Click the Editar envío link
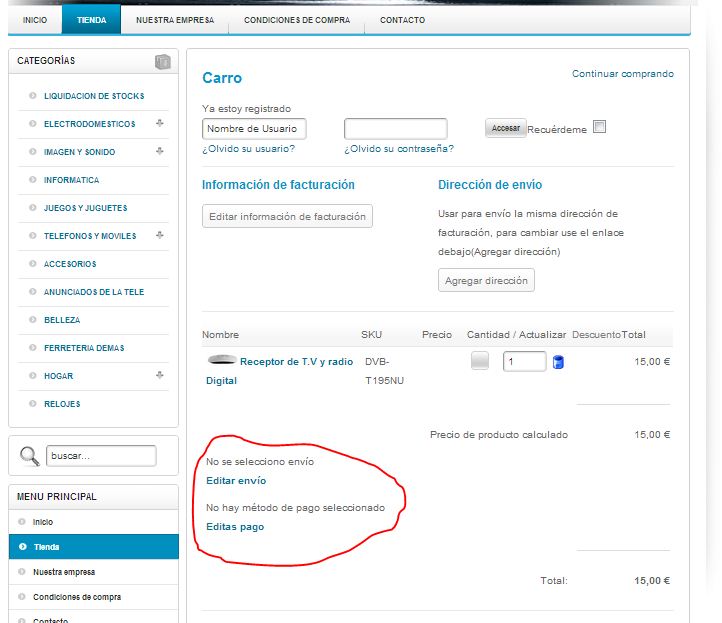Image resolution: width=722 pixels, height=623 pixels. click(236, 481)
